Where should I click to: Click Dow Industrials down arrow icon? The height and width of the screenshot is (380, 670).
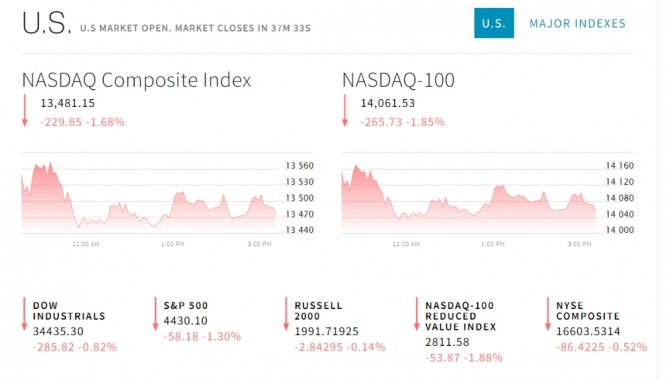tap(24, 314)
